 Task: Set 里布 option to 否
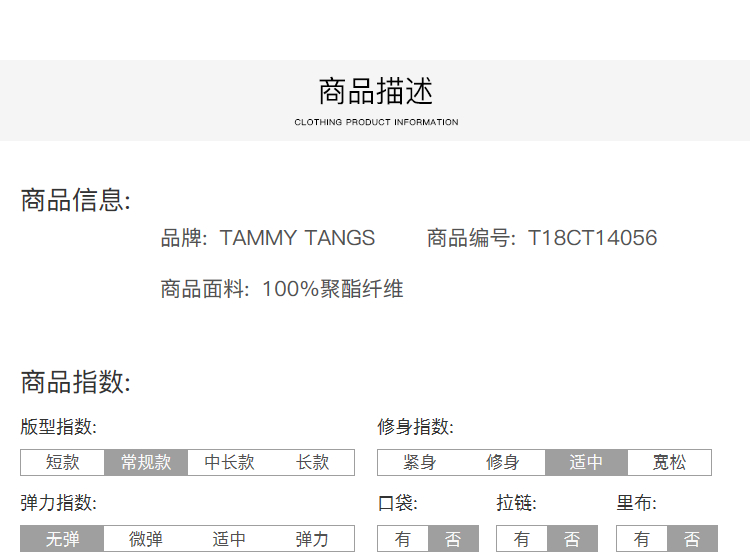(x=692, y=539)
